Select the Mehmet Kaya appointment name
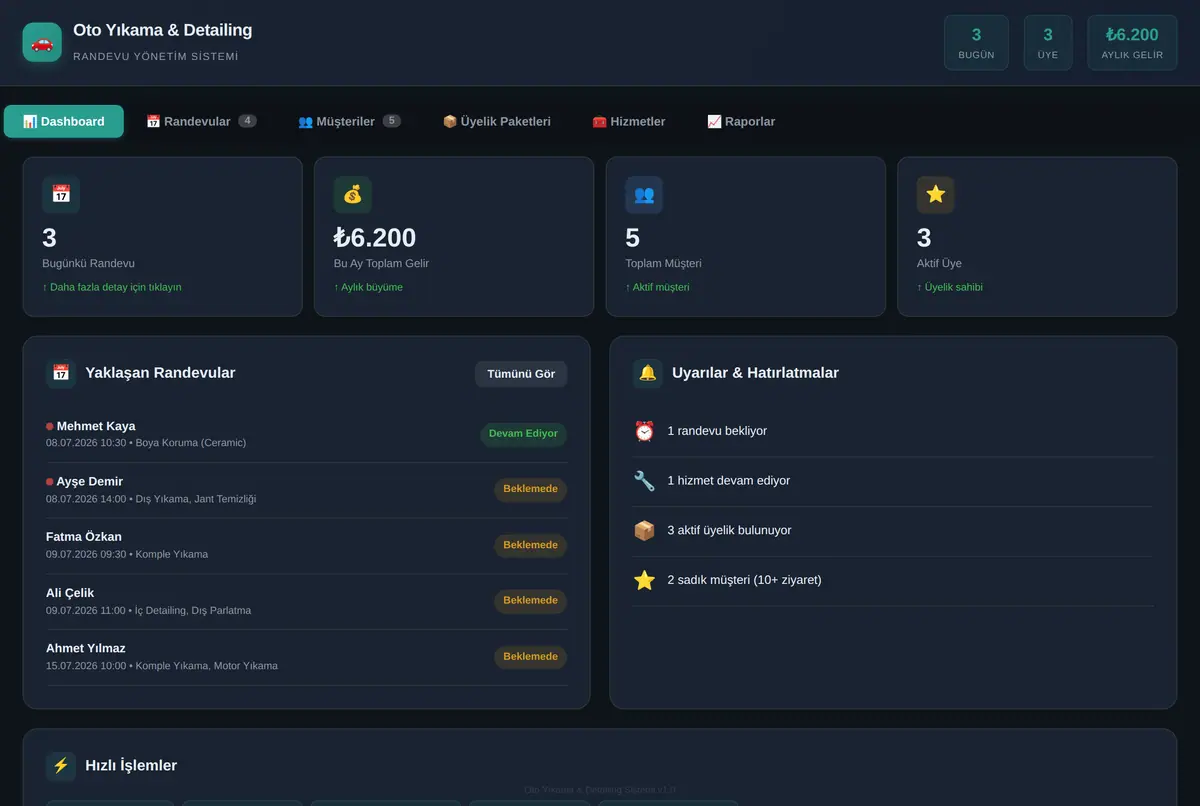This screenshot has width=1200, height=806. point(96,426)
